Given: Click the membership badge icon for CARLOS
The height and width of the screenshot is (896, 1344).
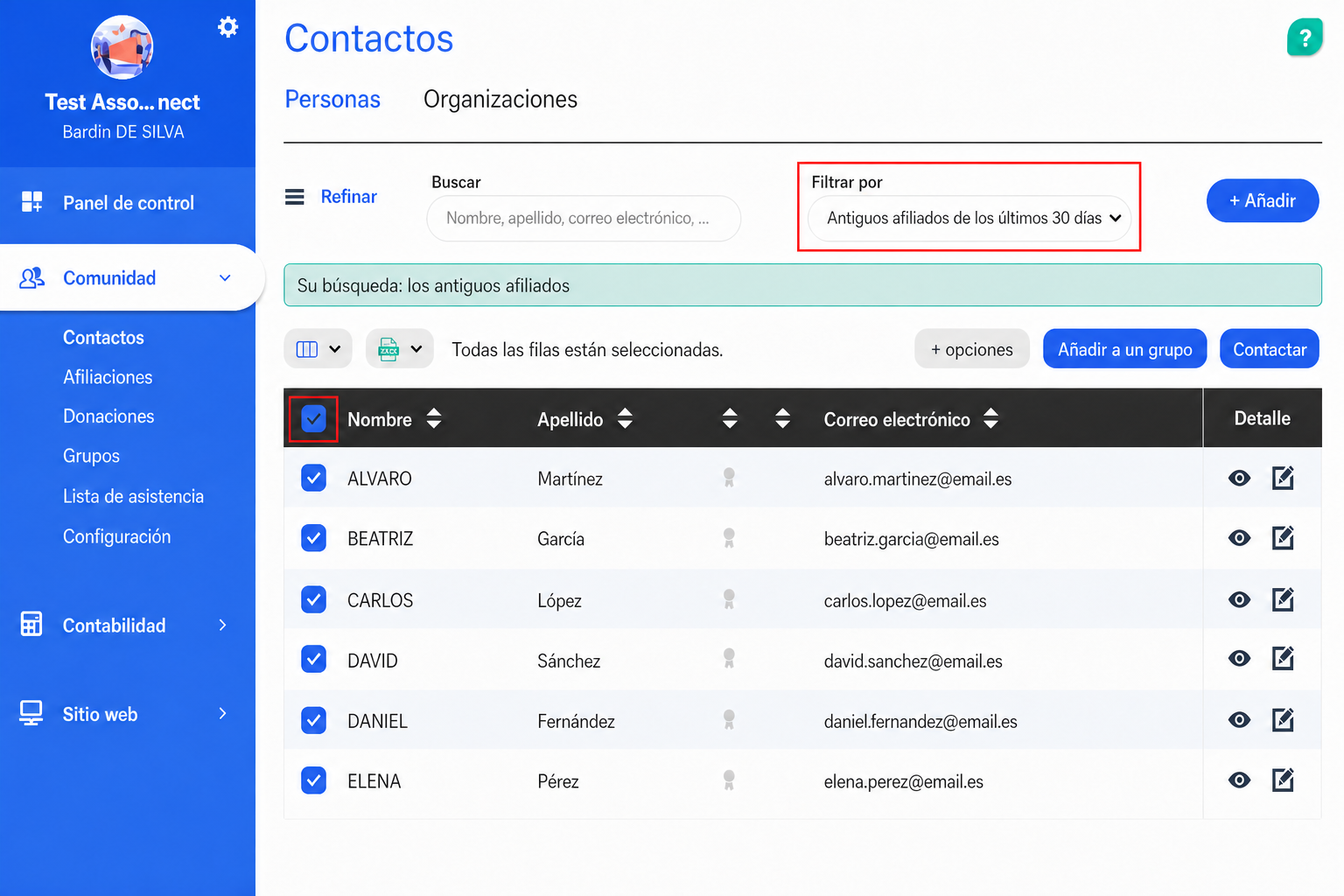Looking at the screenshot, I should [729, 599].
